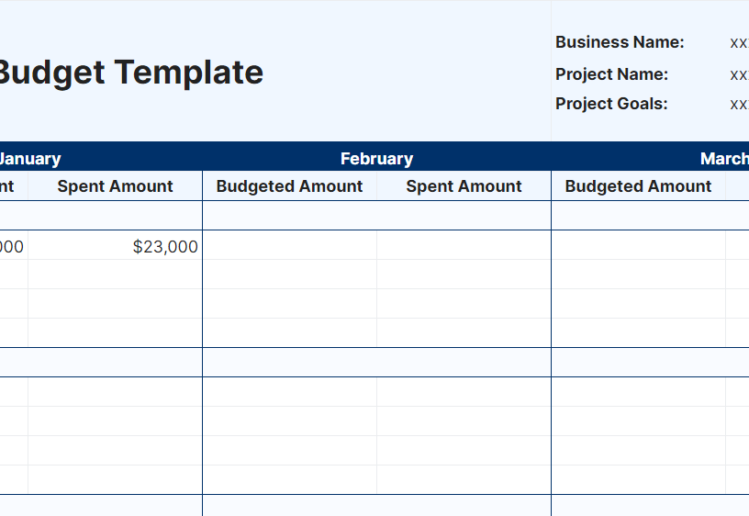Click the empty cell directly below $23,000
Viewport: 749px width, 516px height.
115,275
